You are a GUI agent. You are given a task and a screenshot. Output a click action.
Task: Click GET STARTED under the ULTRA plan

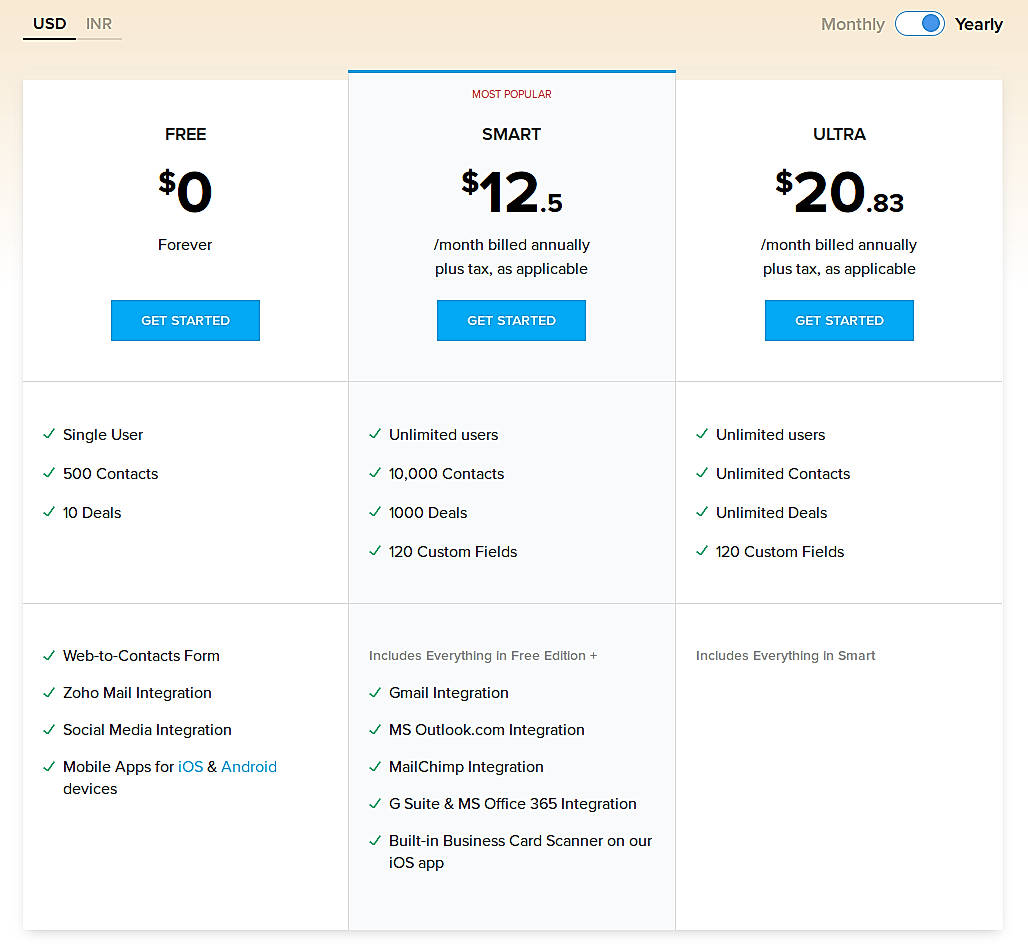pyautogui.click(x=839, y=320)
